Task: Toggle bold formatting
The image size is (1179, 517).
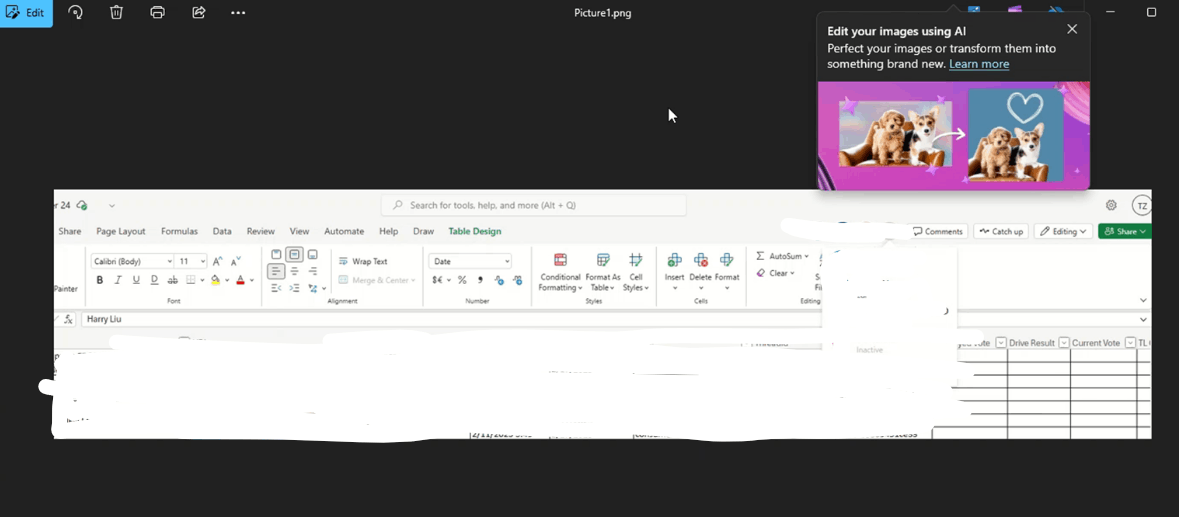Action: (99, 280)
